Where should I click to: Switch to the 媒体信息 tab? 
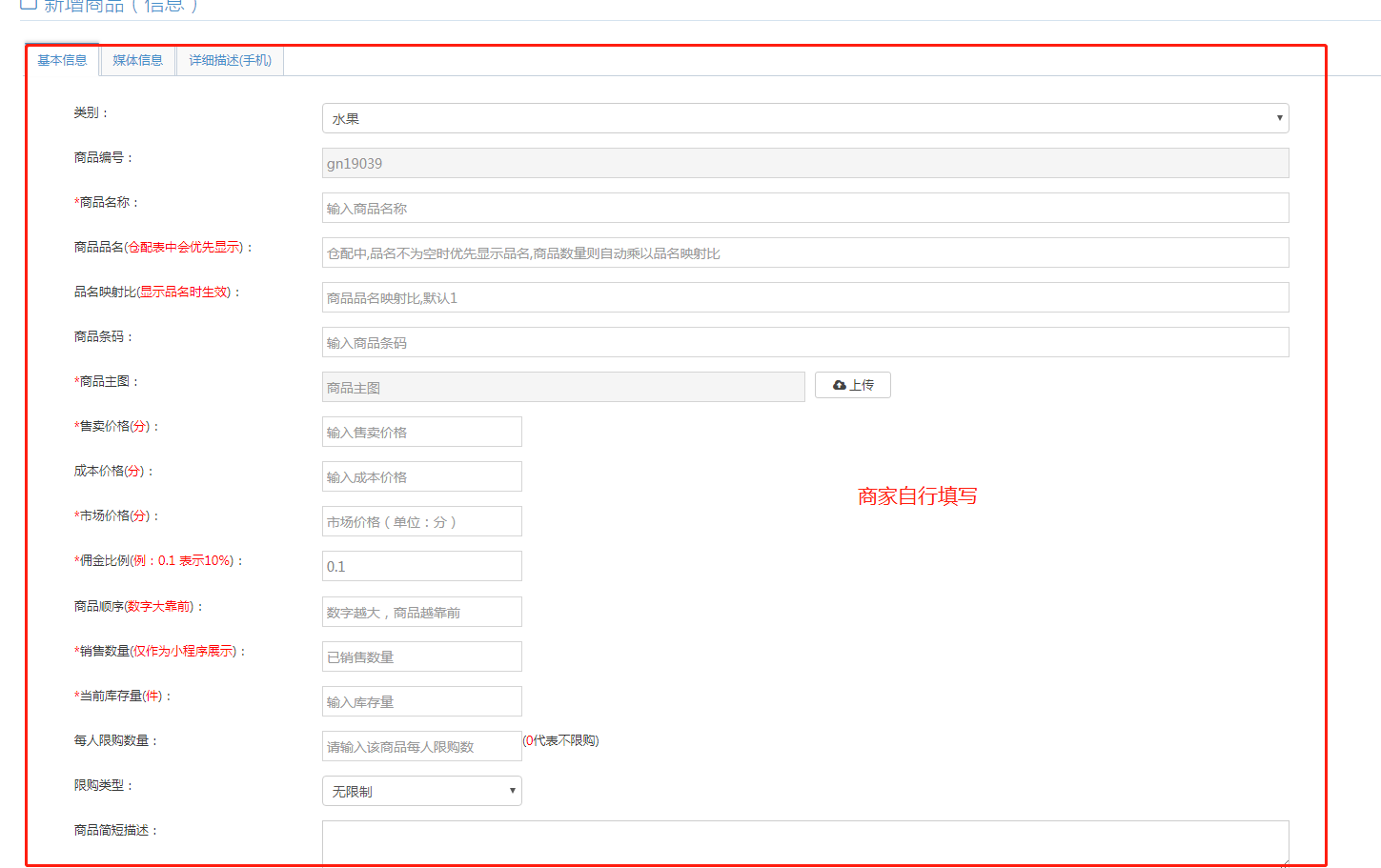[137, 60]
